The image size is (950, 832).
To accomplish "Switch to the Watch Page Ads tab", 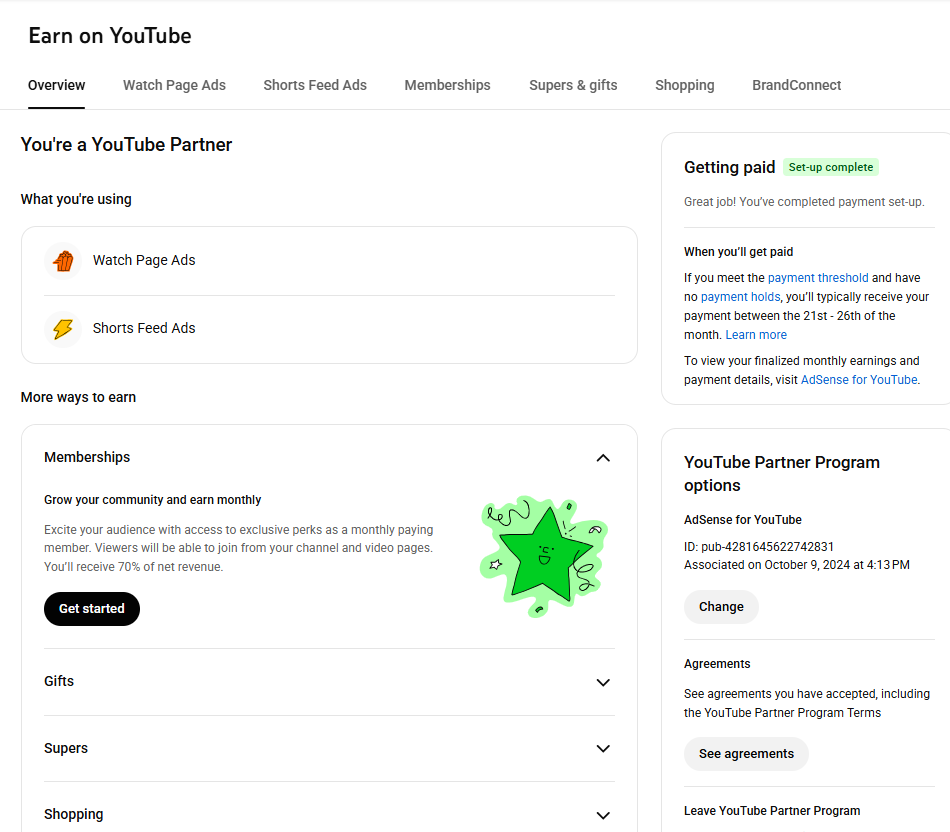I will click(174, 85).
